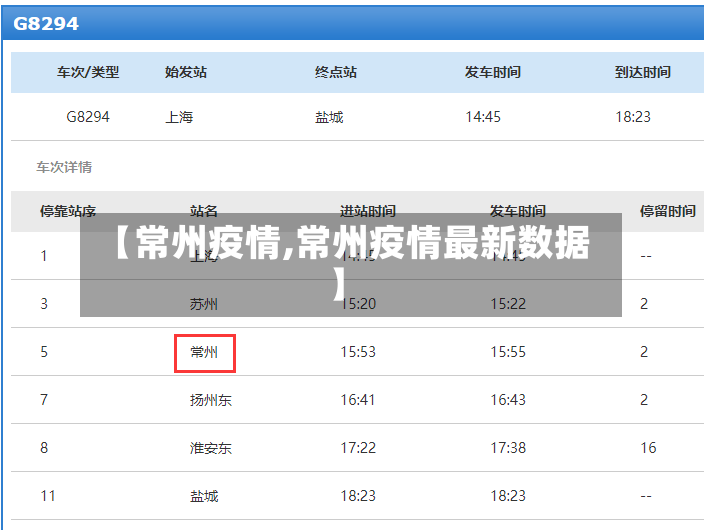Select the G8294 train number cell in the summary row

point(88,117)
